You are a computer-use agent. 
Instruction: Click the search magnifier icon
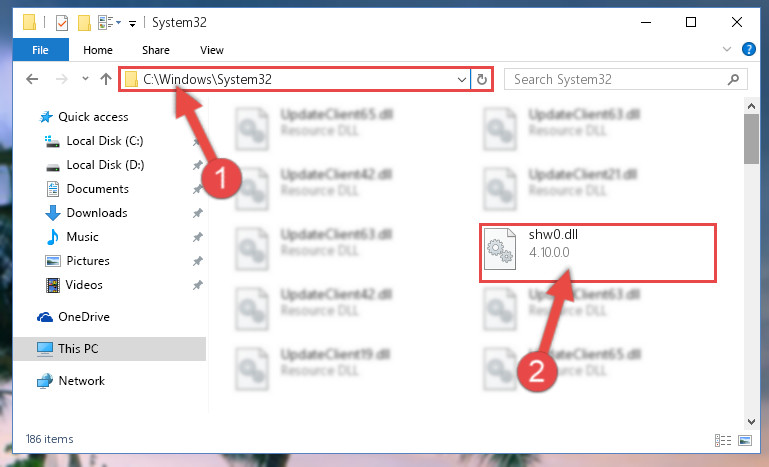point(733,79)
